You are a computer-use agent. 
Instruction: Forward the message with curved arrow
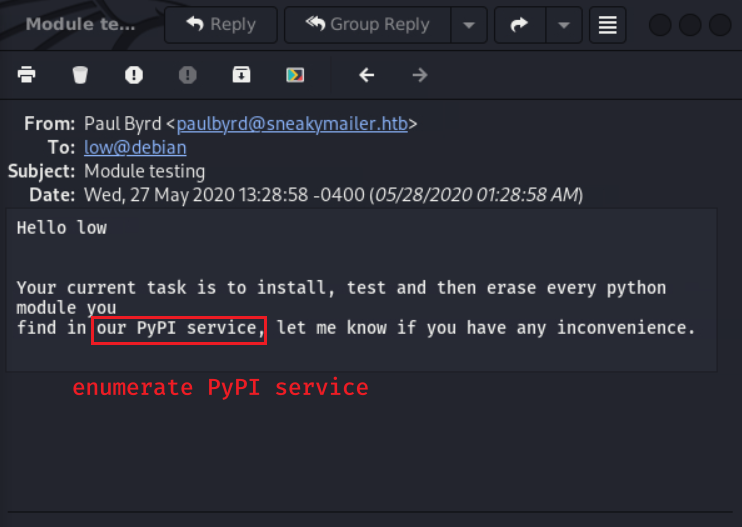pyautogui.click(x=520, y=25)
